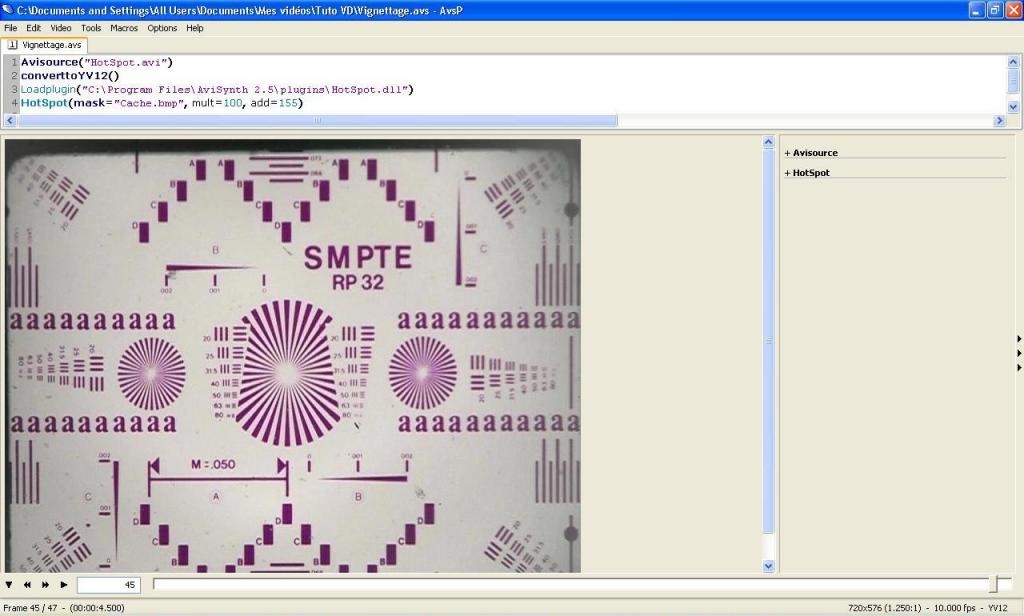Click the mult=100 value in script
1024x616 pixels.
217,103
